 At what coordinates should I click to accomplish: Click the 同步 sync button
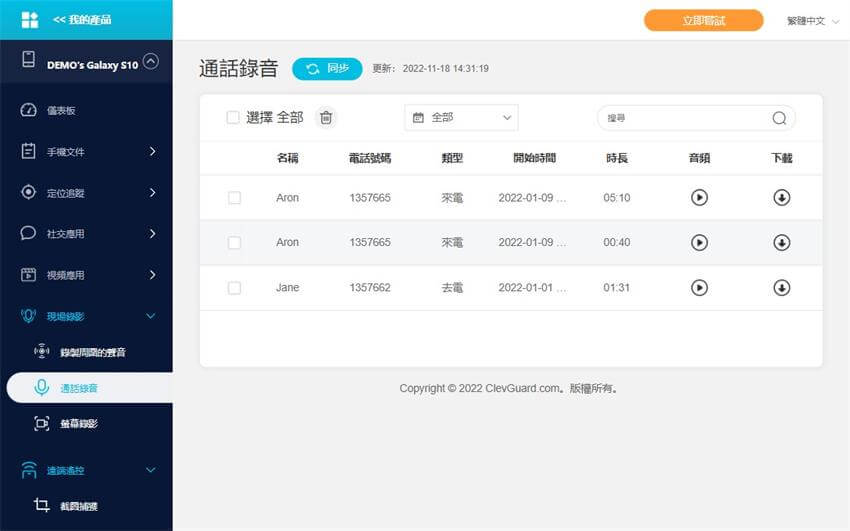327,69
